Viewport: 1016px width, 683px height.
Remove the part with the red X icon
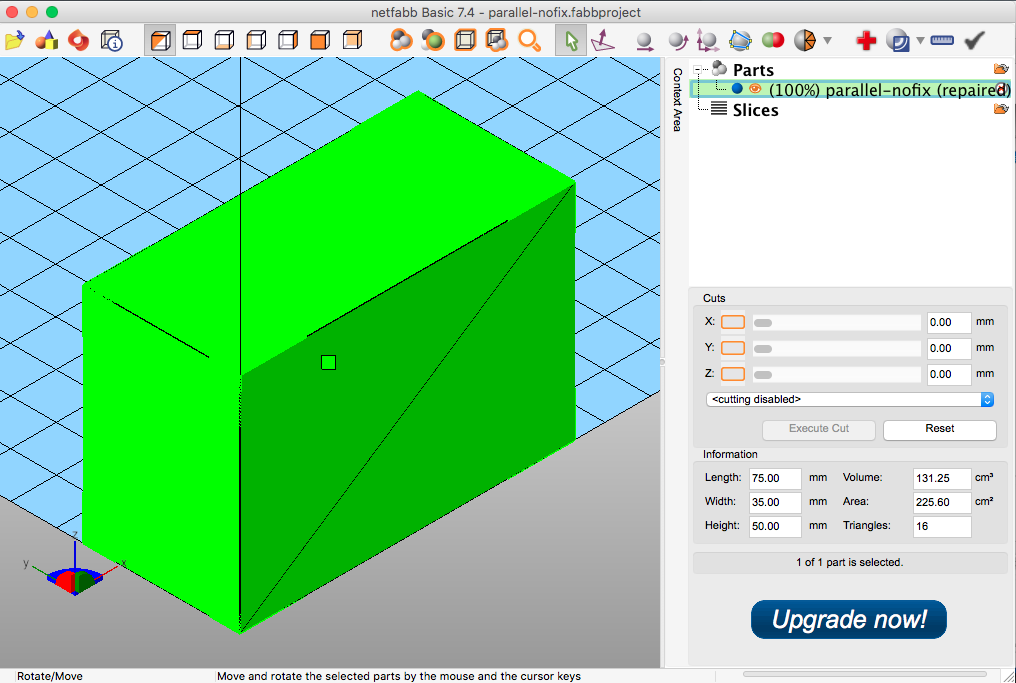click(x=1004, y=89)
